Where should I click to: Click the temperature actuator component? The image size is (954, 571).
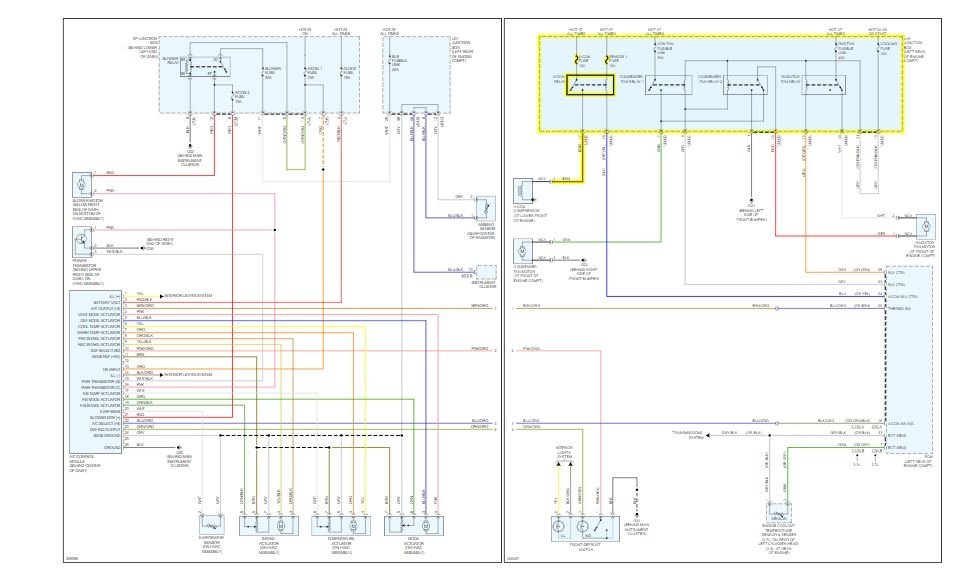(x=341, y=525)
